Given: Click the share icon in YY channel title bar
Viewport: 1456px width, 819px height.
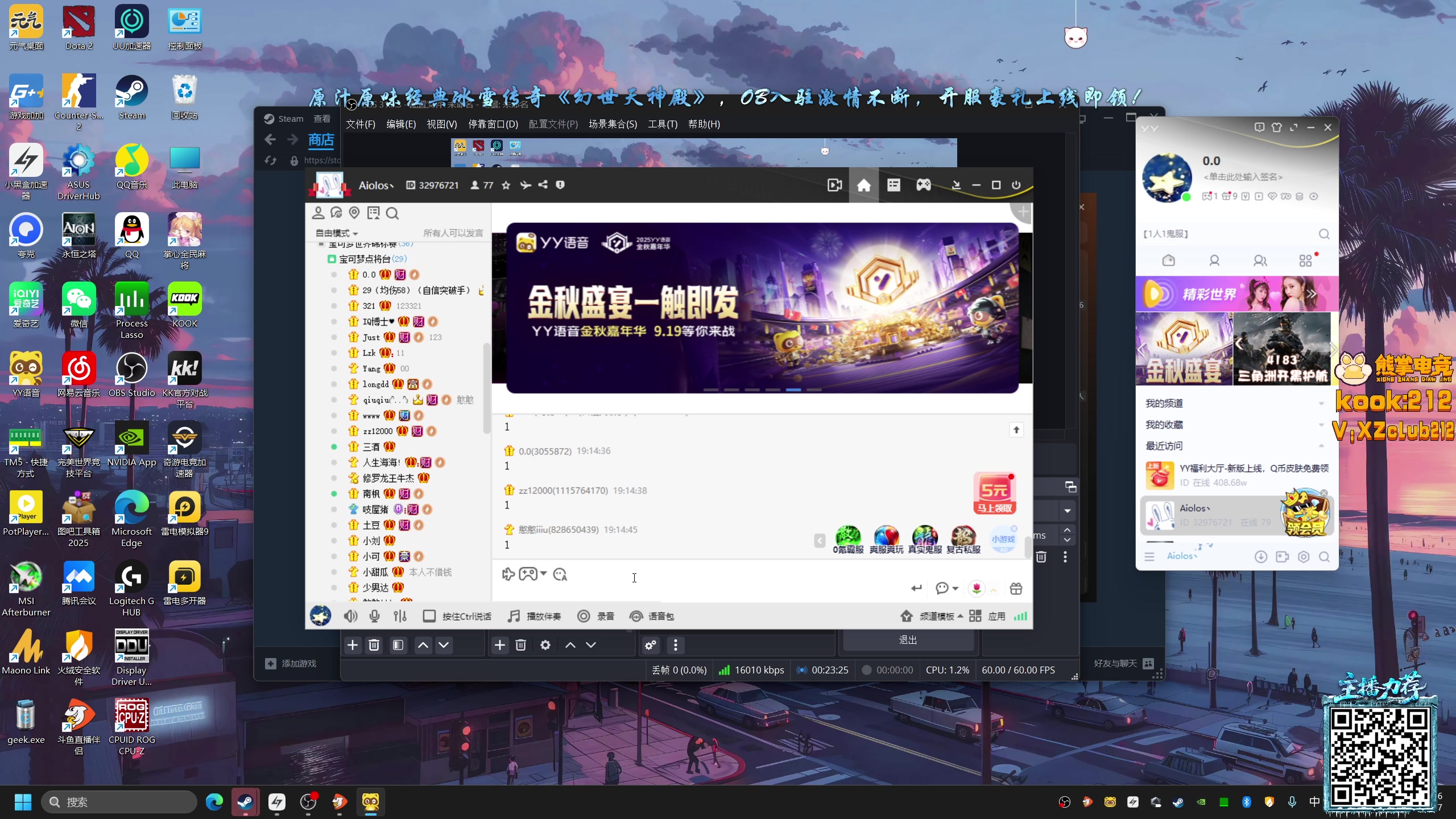Looking at the screenshot, I should (x=543, y=185).
